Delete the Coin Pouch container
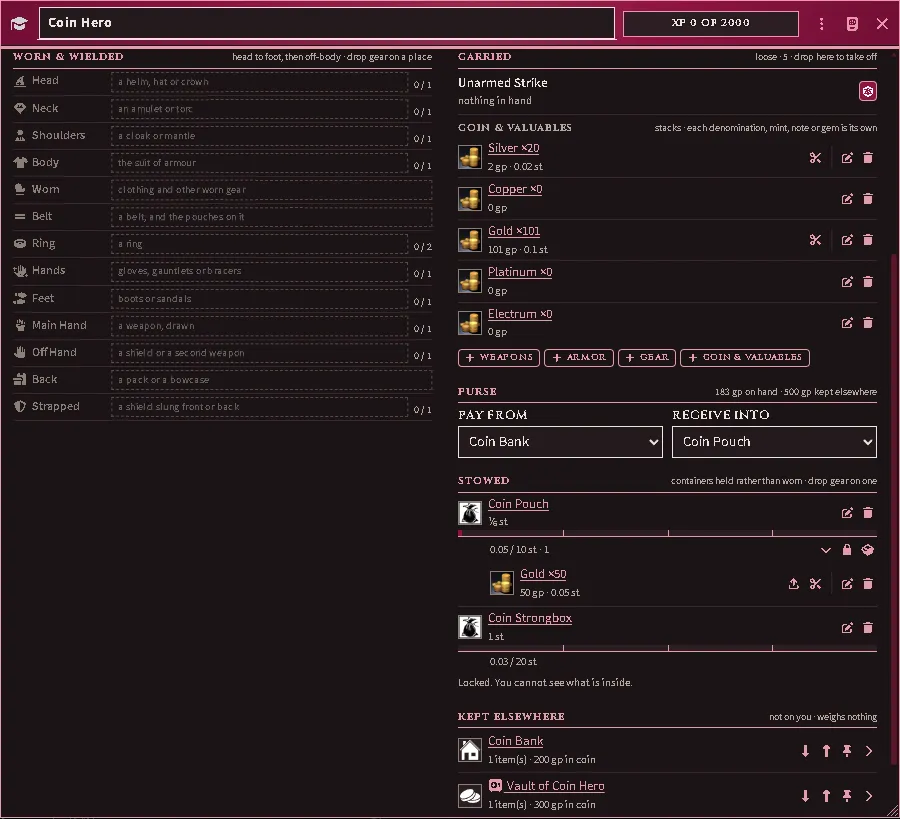 tap(868, 513)
